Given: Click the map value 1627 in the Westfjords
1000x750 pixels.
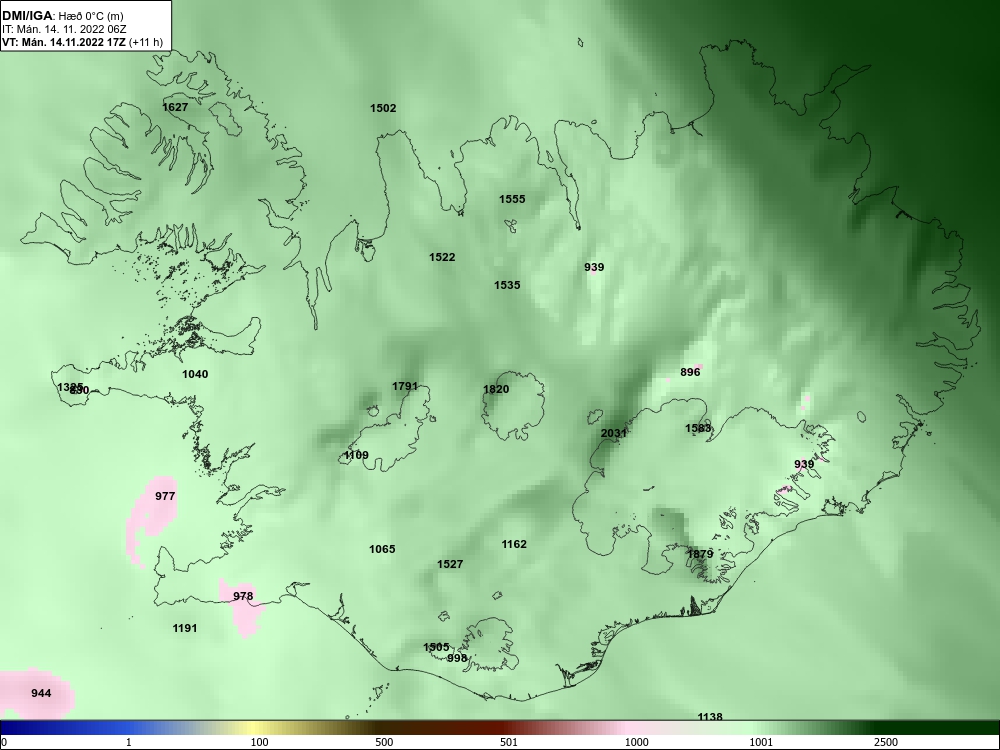Looking at the screenshot, I should [175, 107].
